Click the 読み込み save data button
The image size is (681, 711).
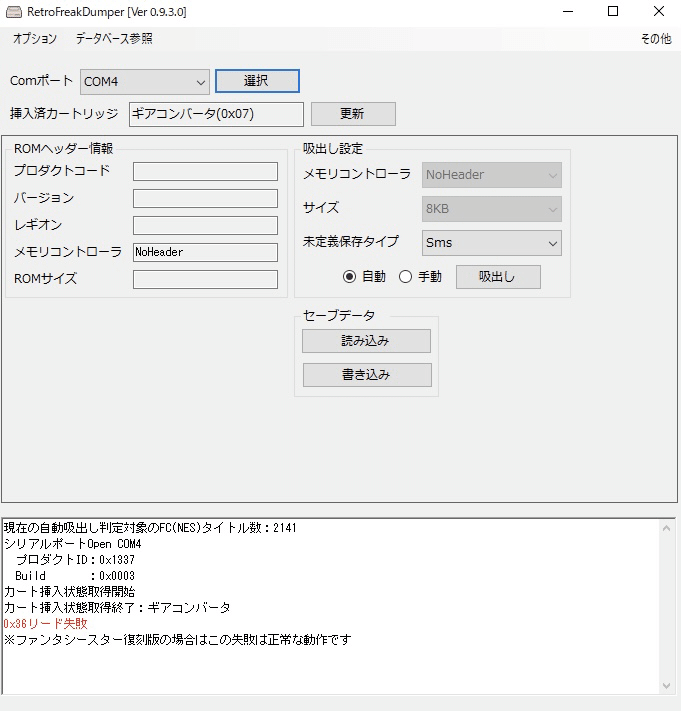[x=366, y=341]
